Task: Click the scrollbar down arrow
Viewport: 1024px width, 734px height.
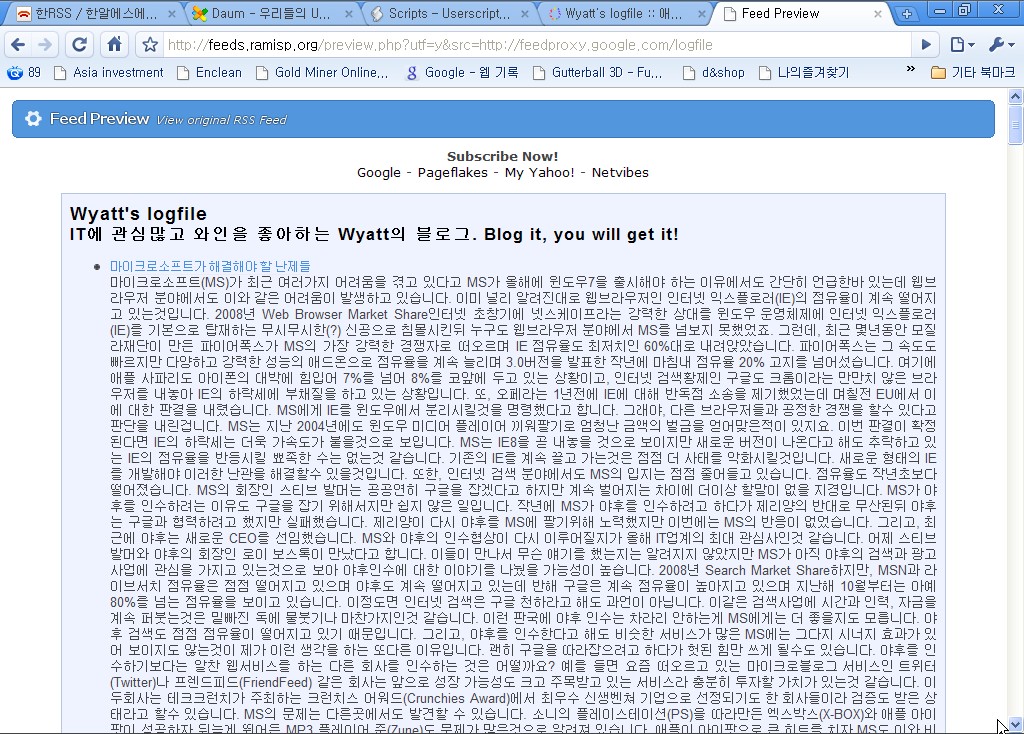Action: (x=1015, y=724)
